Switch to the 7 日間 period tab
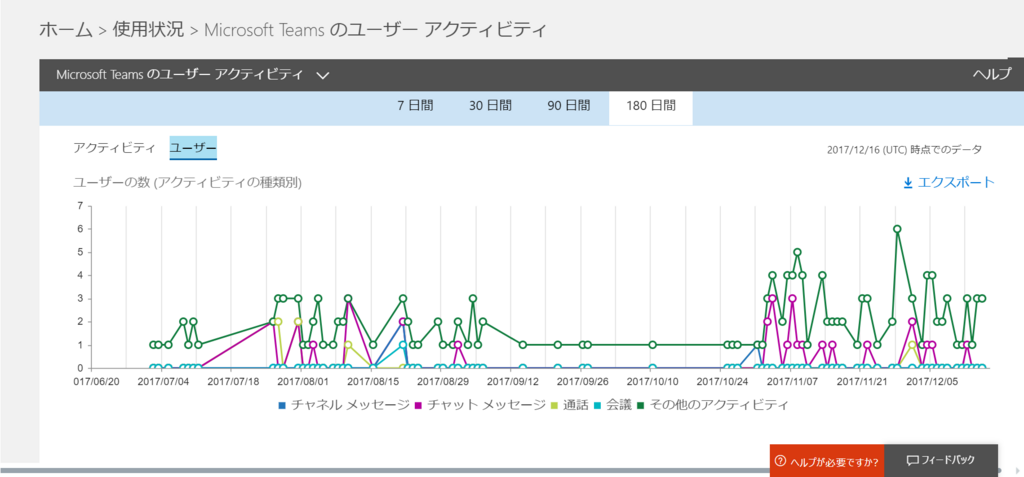 pyautogui.click(x=415, y=105)
